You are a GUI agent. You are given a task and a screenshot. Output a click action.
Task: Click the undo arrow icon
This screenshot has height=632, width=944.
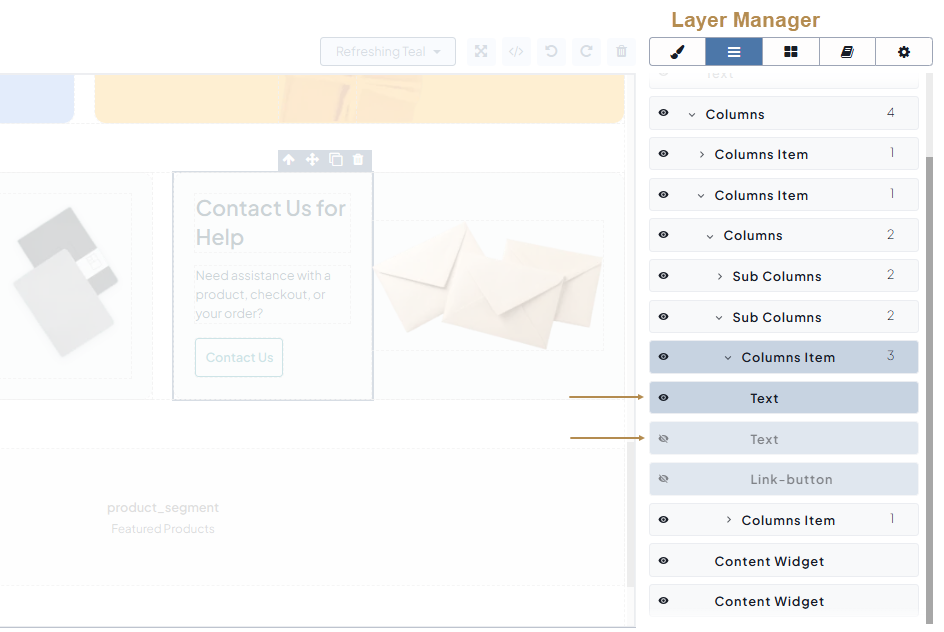click(x=551, y=52)
